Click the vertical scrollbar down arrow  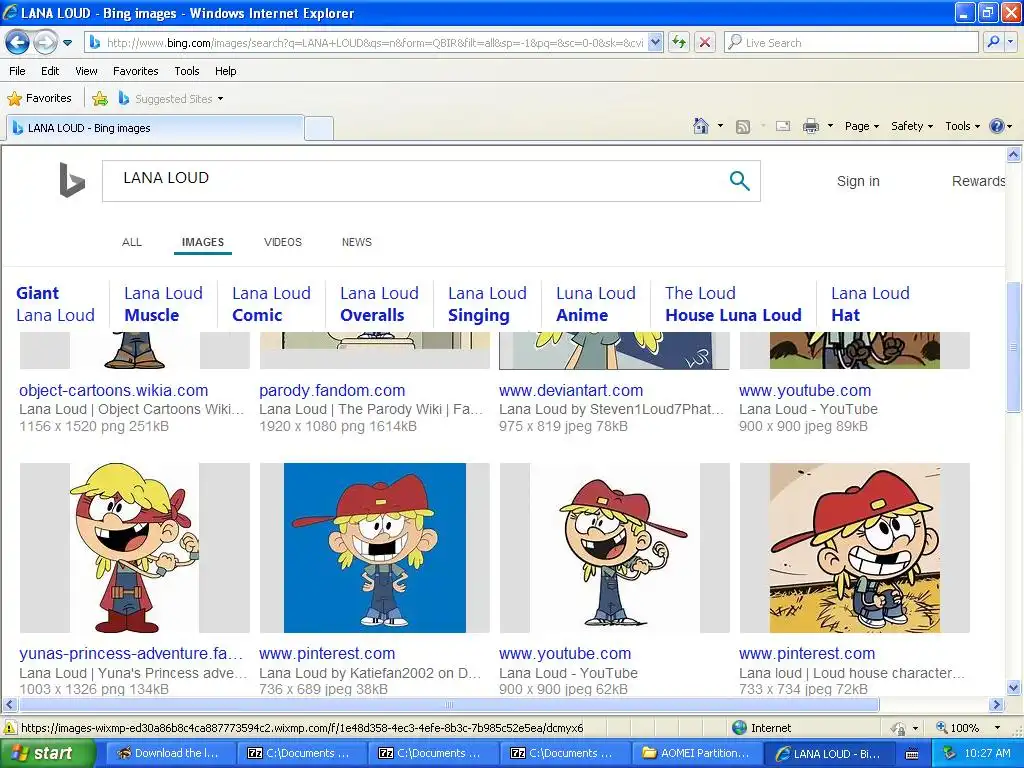coord(1014,688)
